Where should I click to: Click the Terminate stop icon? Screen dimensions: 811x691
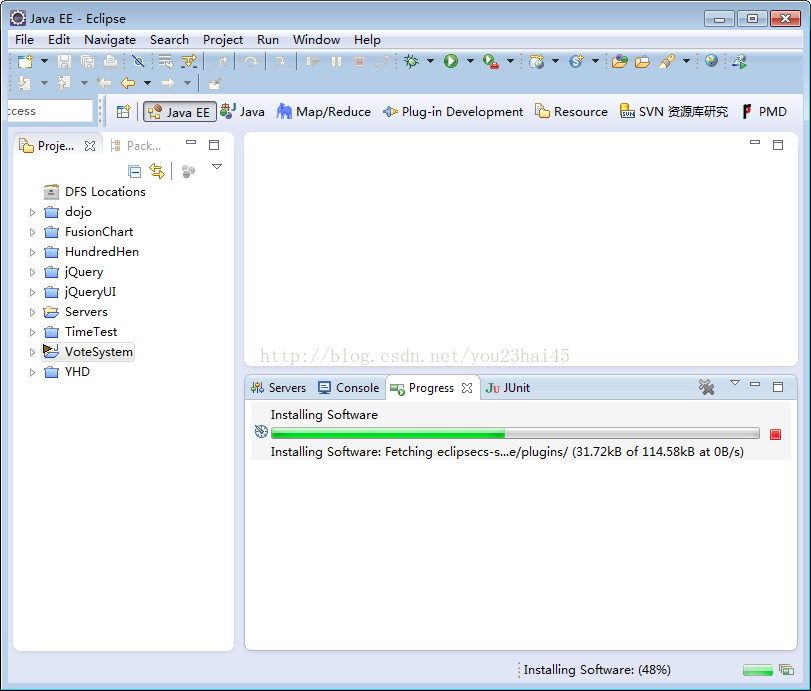(x=359, y=62)
